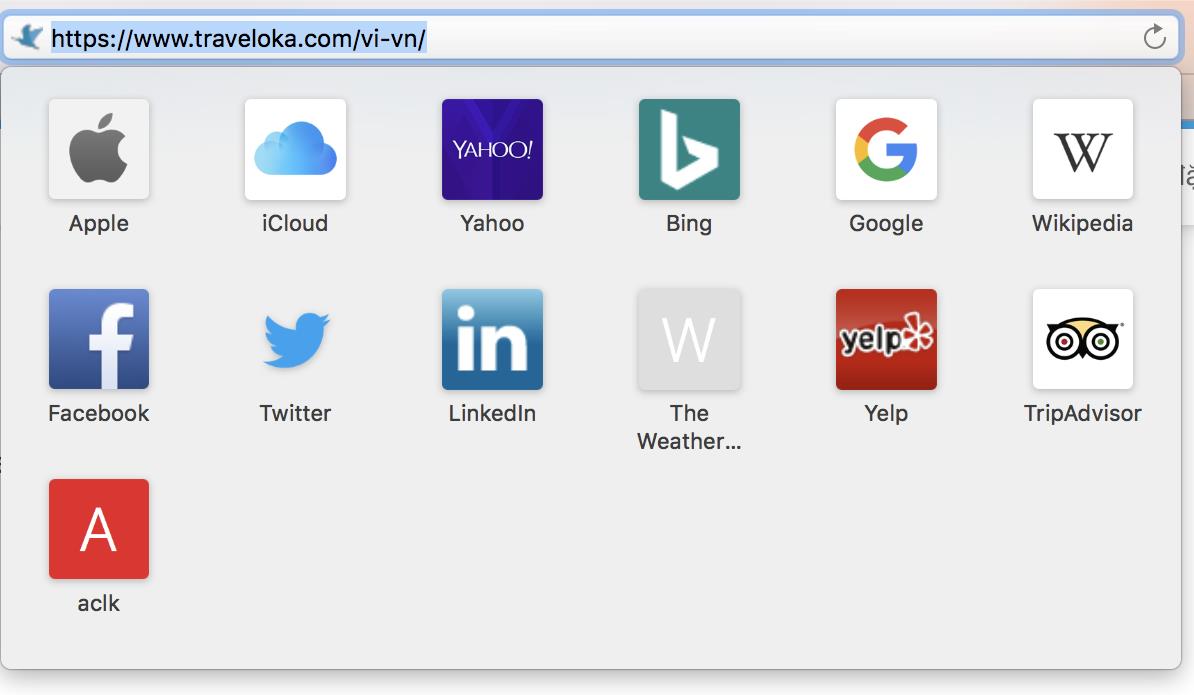1194x695 pixels.
Task: Open the iCloud favorite icon
Action: tap(295, 149)
